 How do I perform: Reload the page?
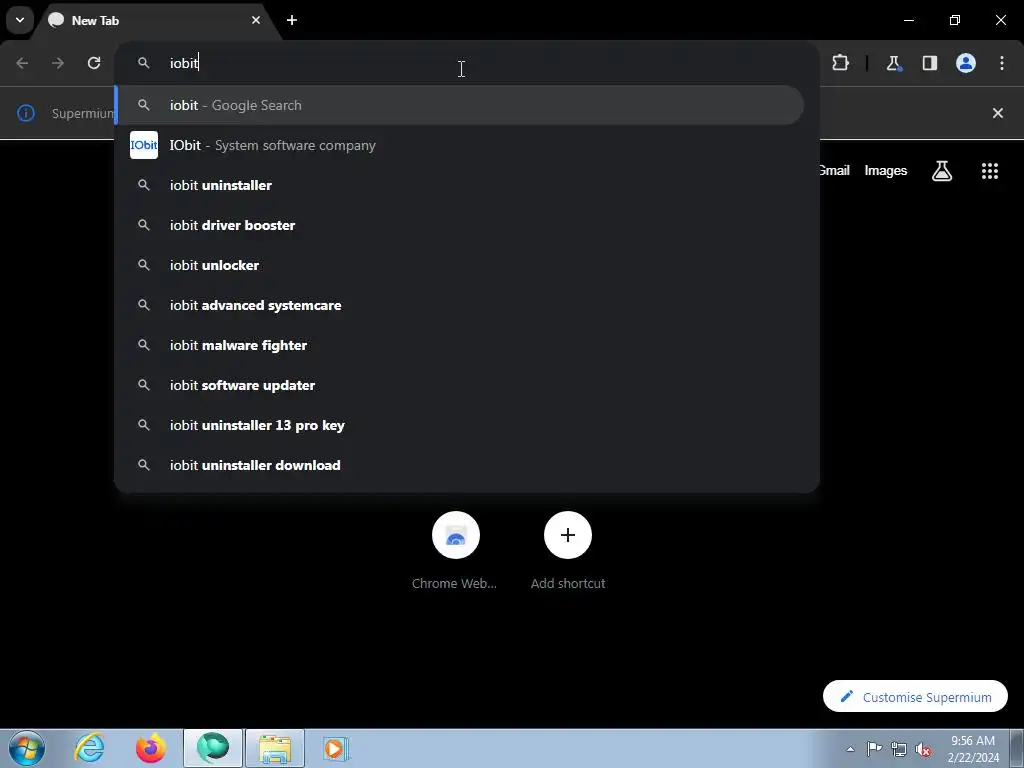pyautogui.click(x=94, y=63)
